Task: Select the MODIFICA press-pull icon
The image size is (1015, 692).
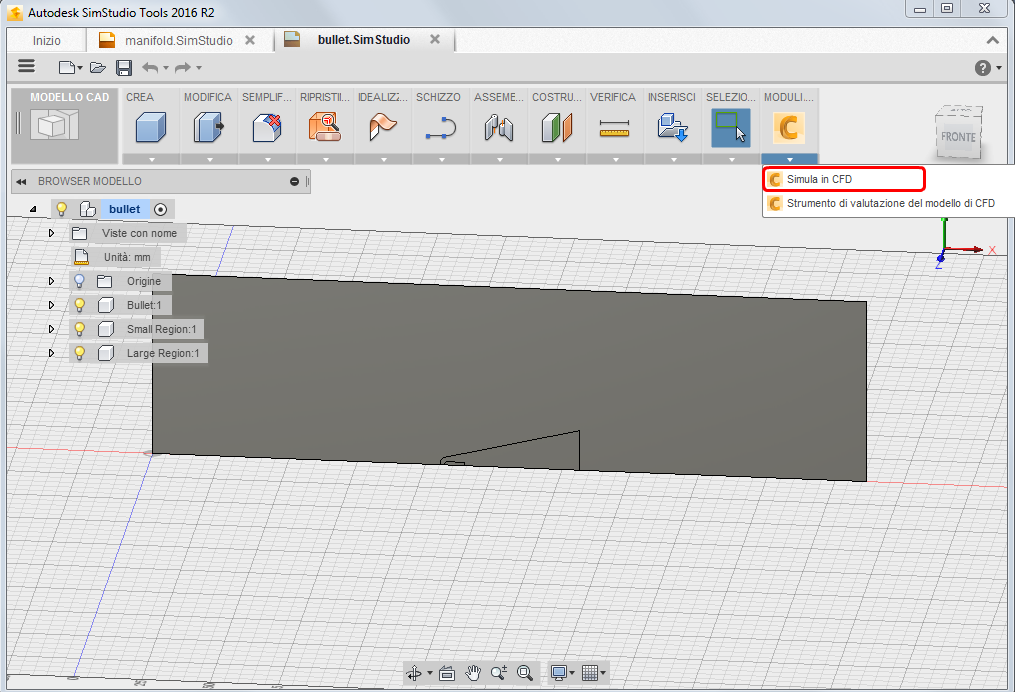Action: coord(208,127)
